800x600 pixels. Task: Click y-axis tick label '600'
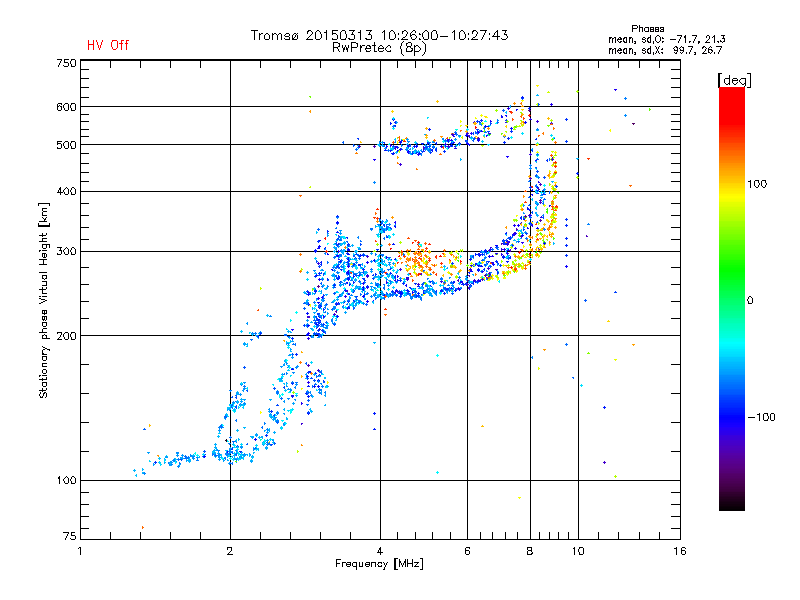tap(66, 107)
